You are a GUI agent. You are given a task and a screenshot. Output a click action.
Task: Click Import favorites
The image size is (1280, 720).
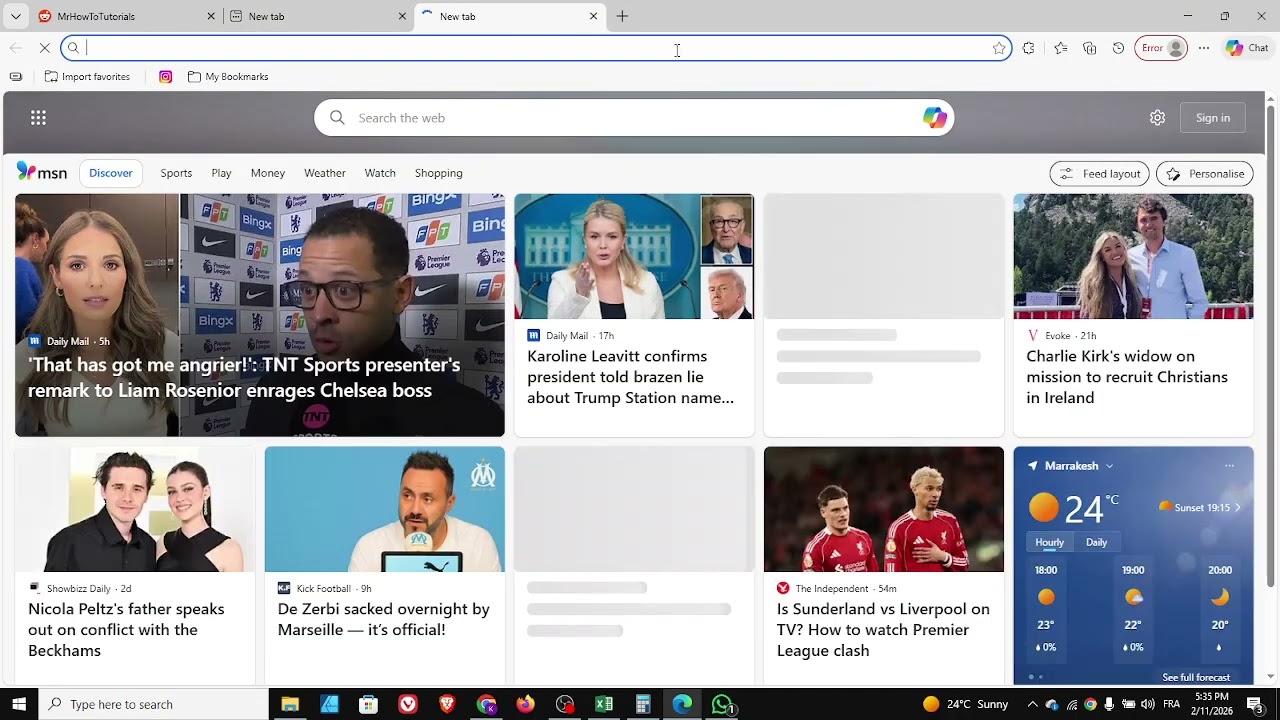tap(87, 76)
